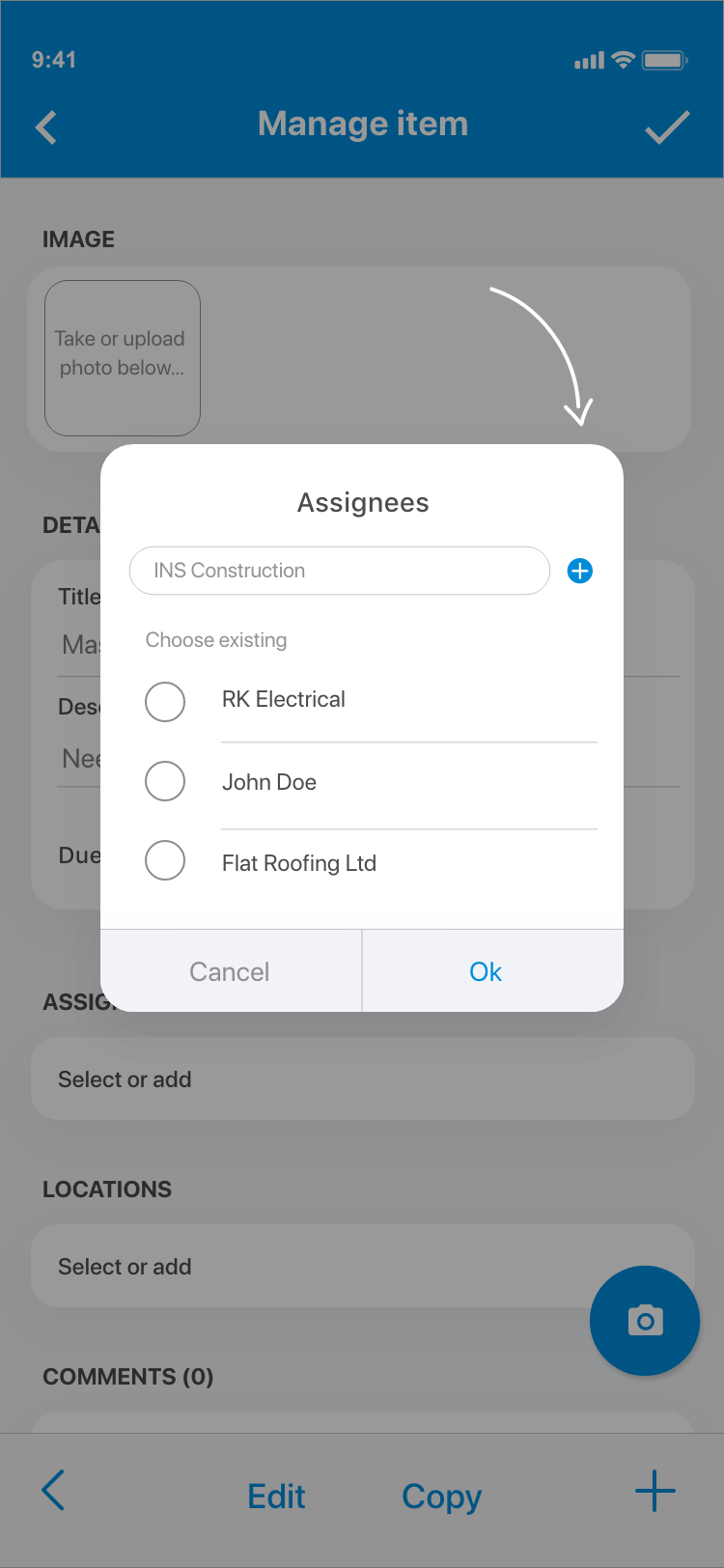The width and height of the screenshot is (724, 1568).
Task: Tap the battery status icon
Action: (664, 60)
